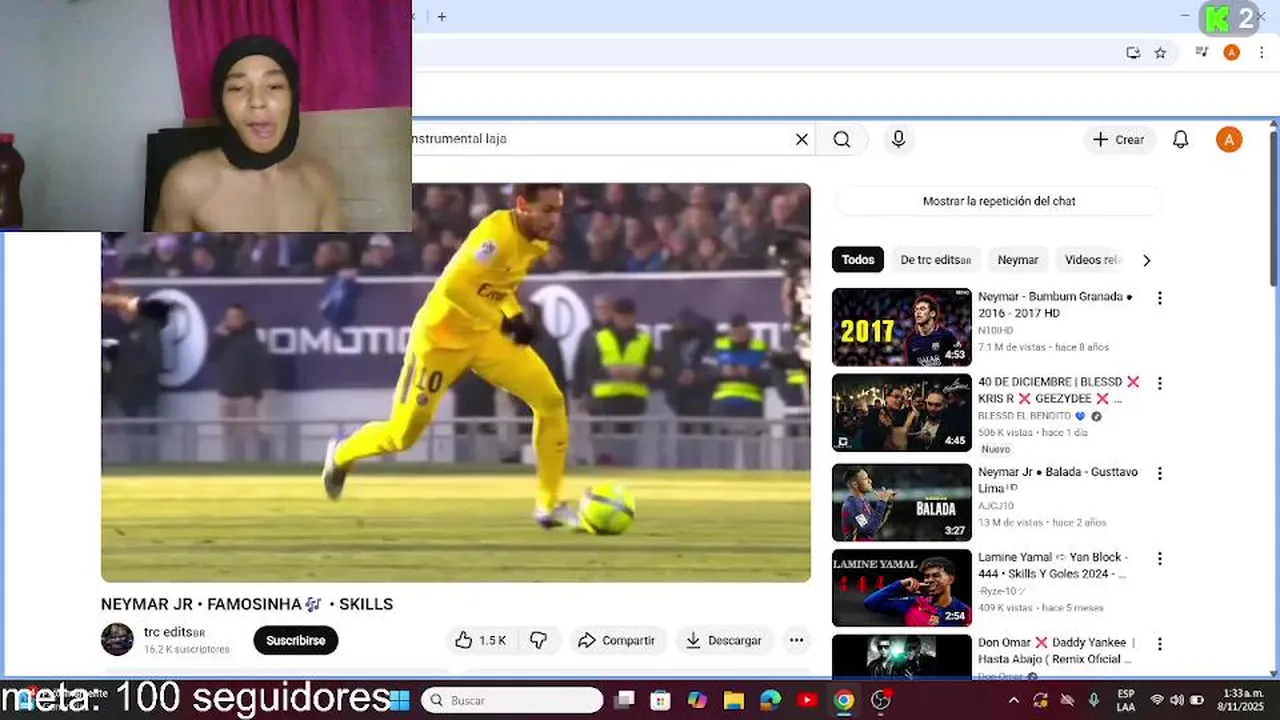The height and width of the screenshot is (720, 1280).
Task: Like the Neymar Jr Famosinha video
Action: (481, 640)
